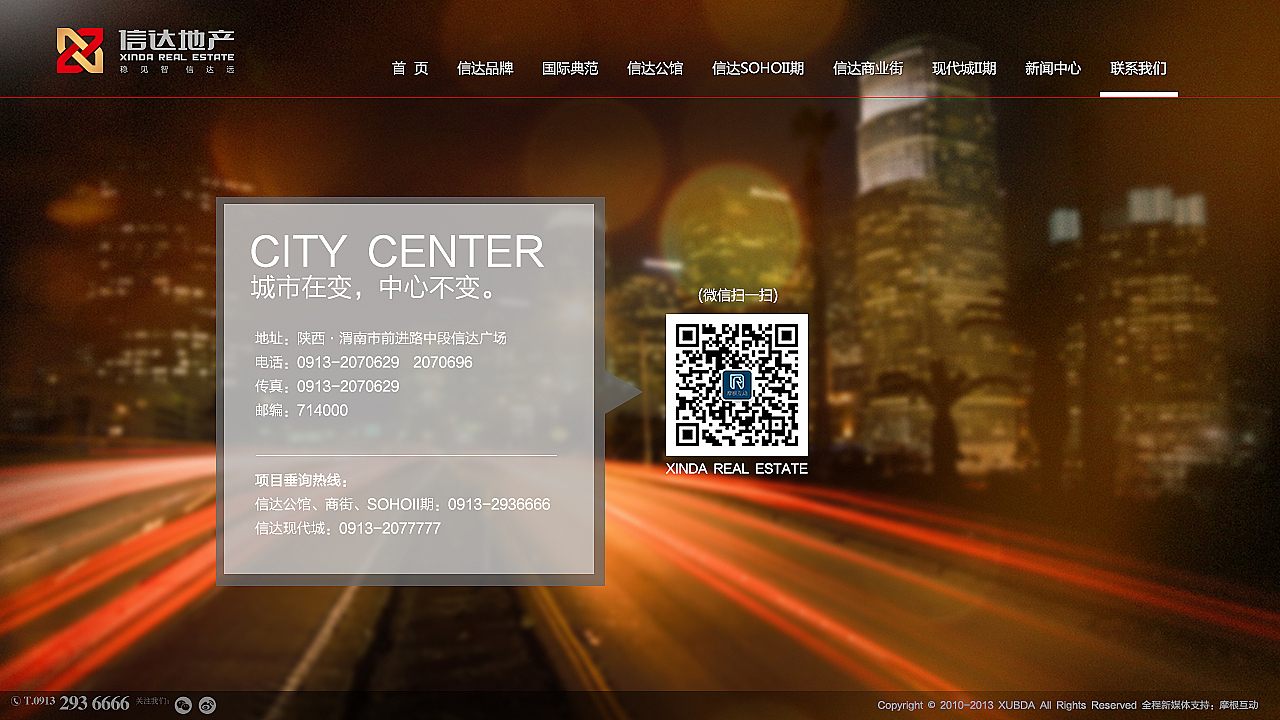Open the 信达SOHOII期 menu item
Screen dimensions: 1280x720
click(758, 68)
